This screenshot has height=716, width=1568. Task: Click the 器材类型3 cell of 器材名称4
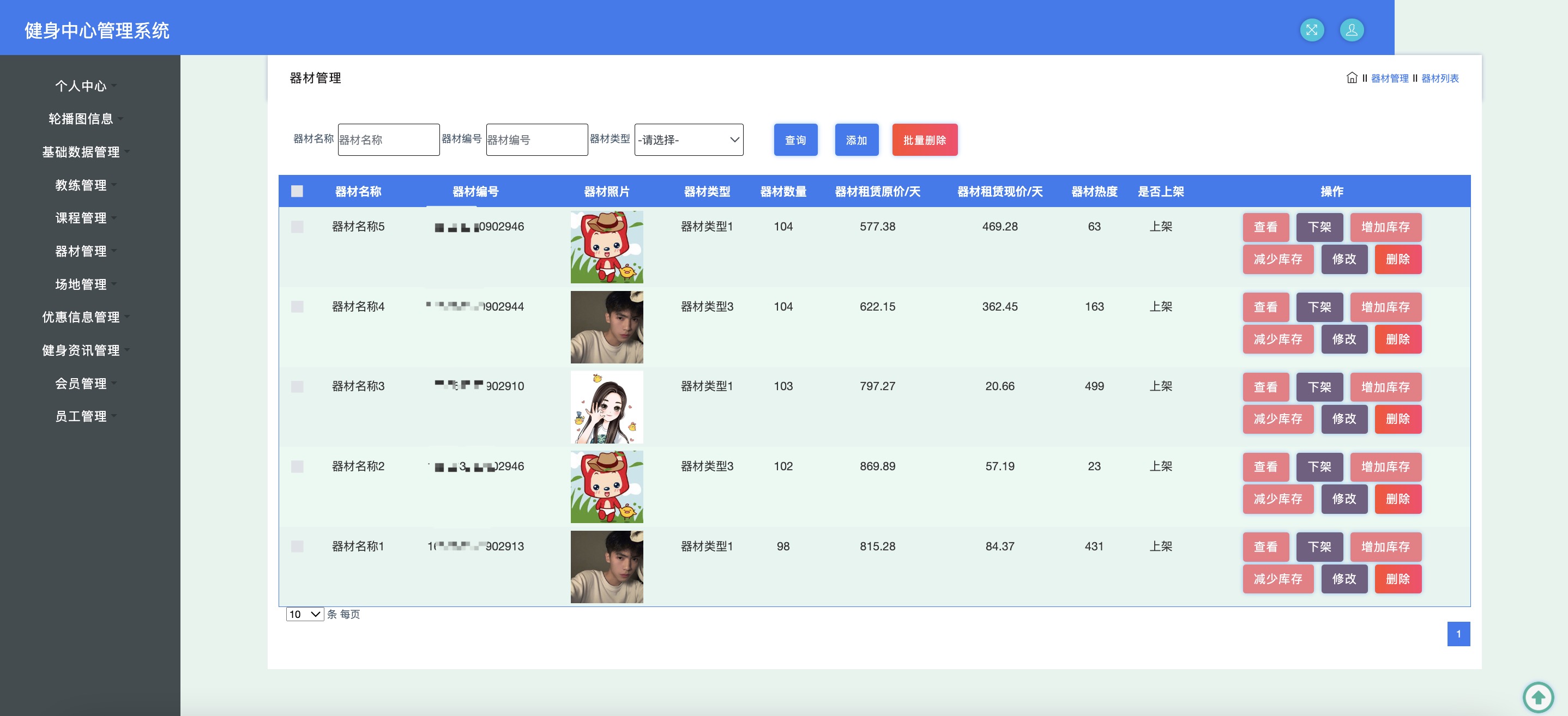(x=707, y=307)
